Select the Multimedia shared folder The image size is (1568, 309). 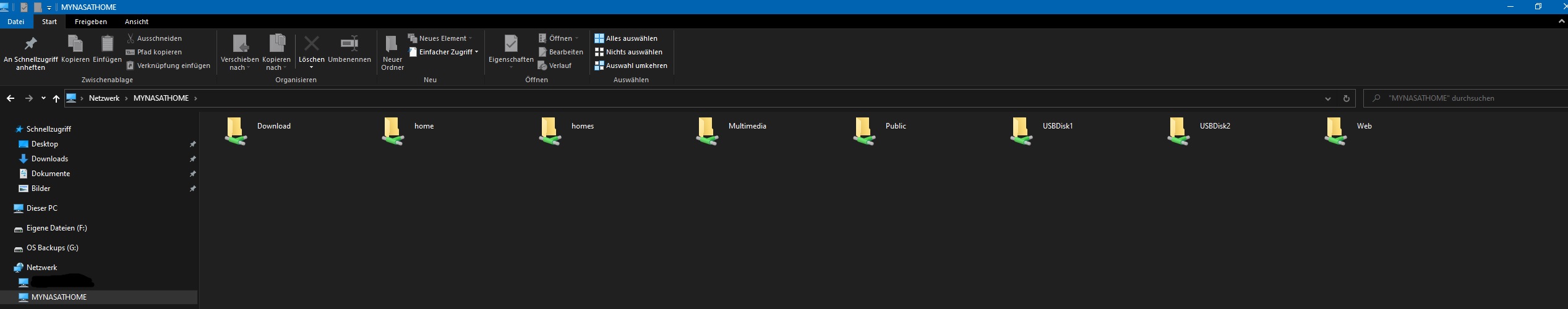click(731, 131)
